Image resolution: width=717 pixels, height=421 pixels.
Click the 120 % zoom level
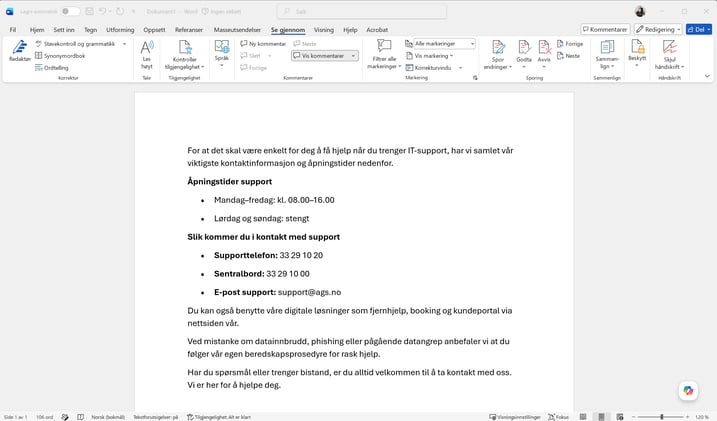[x=702, y=417]
